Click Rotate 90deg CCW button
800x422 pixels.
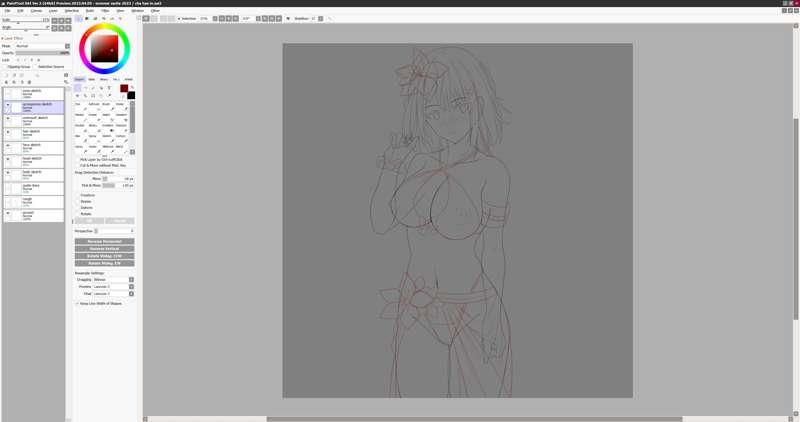coord(105,256)
